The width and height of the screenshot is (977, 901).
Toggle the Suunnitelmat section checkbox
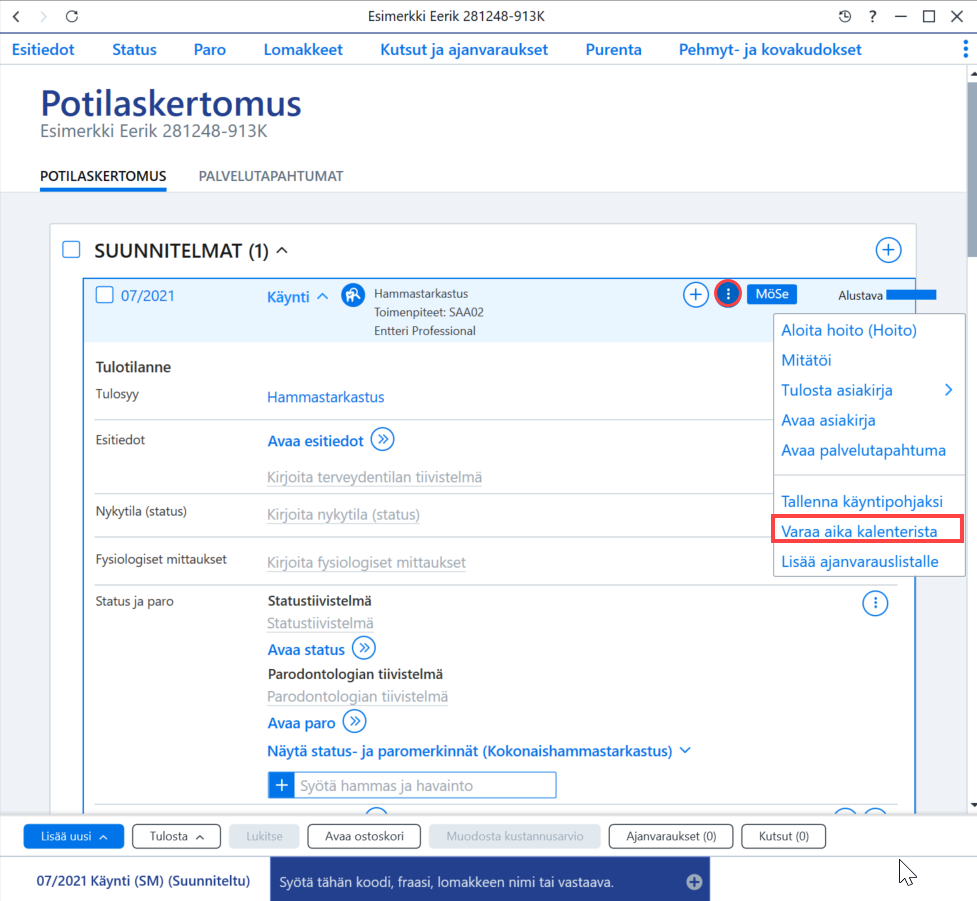point(72,249)
